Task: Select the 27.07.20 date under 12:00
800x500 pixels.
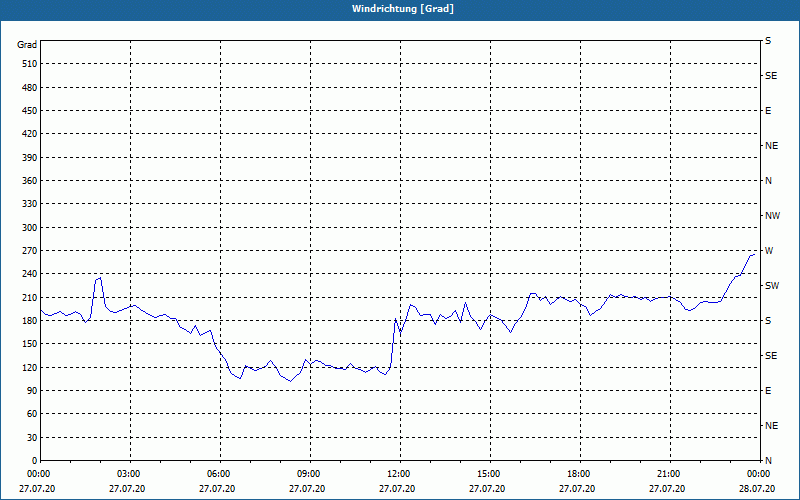Action: [x=397, y=489]
